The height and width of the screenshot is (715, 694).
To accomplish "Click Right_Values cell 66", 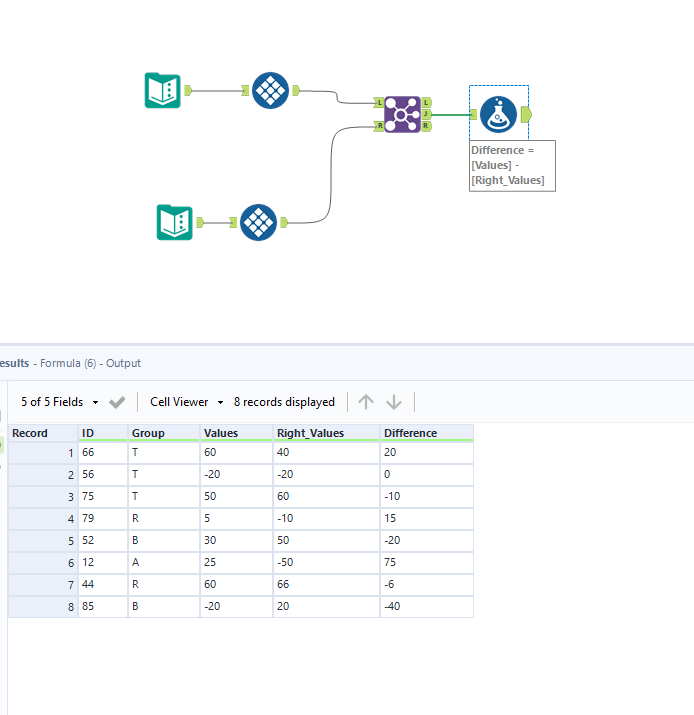I will pyautogui.click(x=326, y=585).
